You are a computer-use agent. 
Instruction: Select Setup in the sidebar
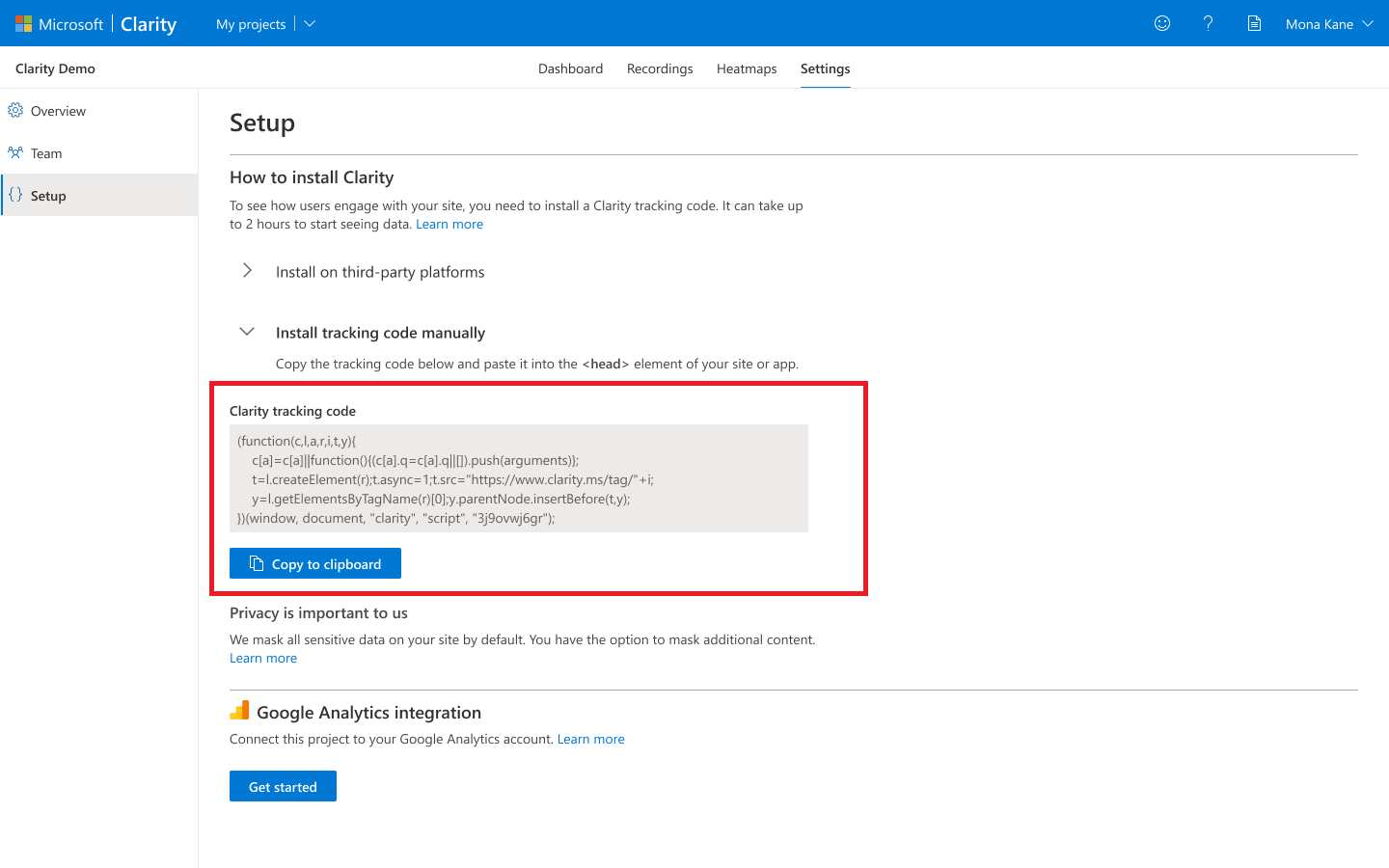pyautogui.click(x=99, y=196)
